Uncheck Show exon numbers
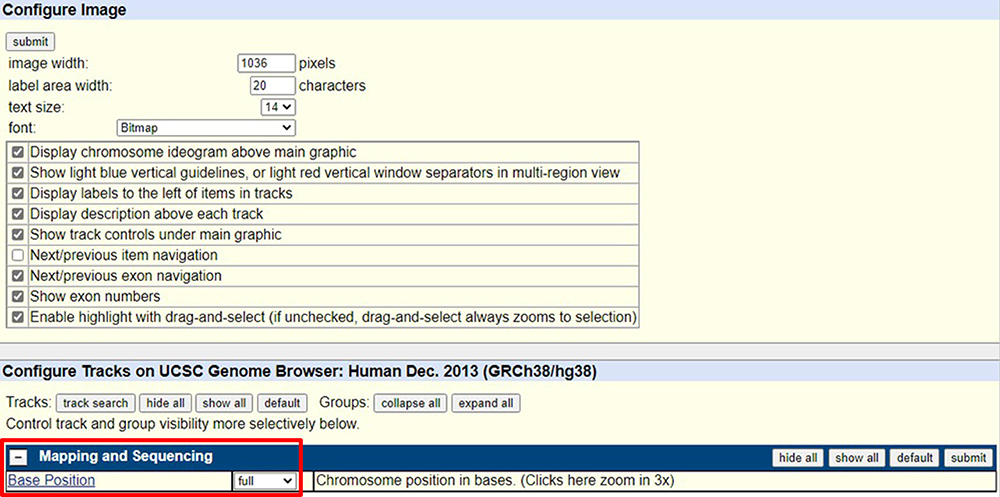This screenshot has height=497, width=1000. pyautogui.click(x=17, y=297)
